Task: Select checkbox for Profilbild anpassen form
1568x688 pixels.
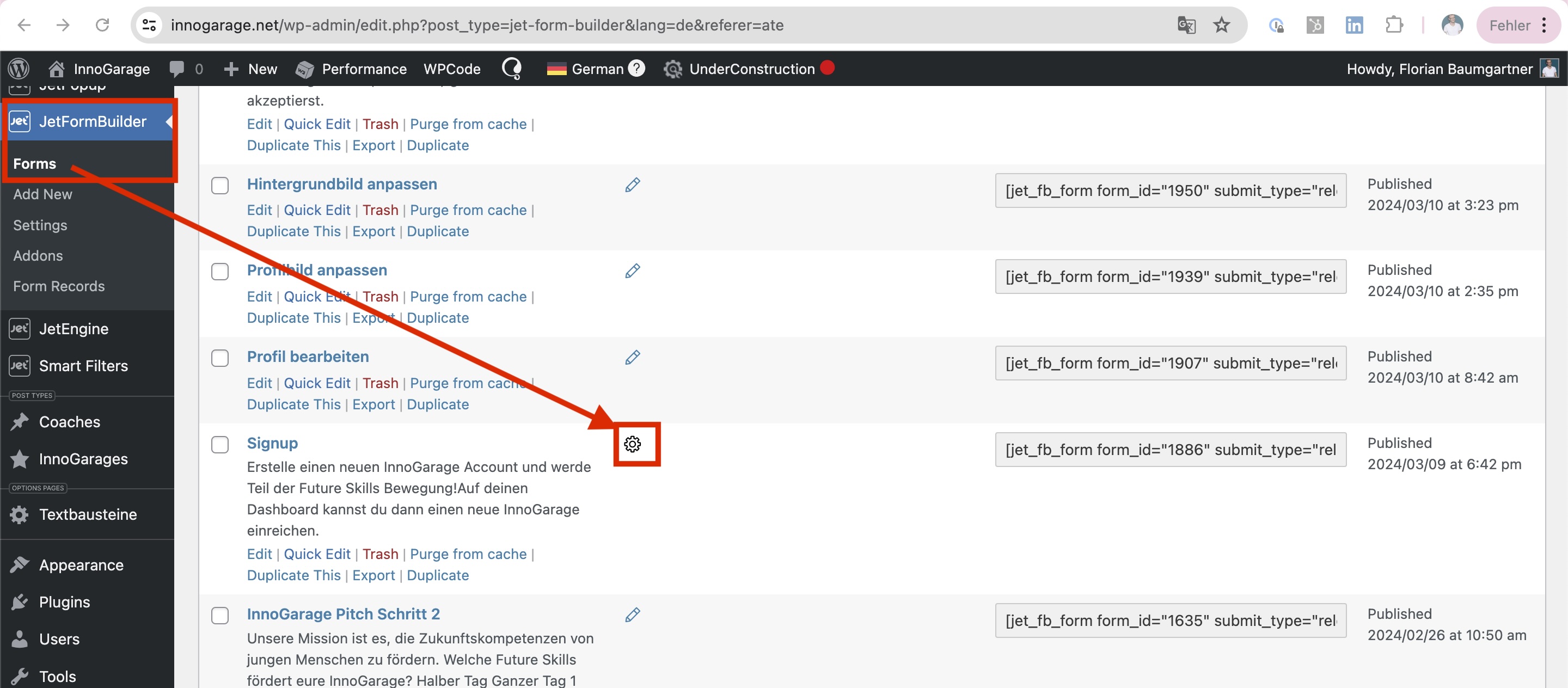Action: click(x=220, y=271)
